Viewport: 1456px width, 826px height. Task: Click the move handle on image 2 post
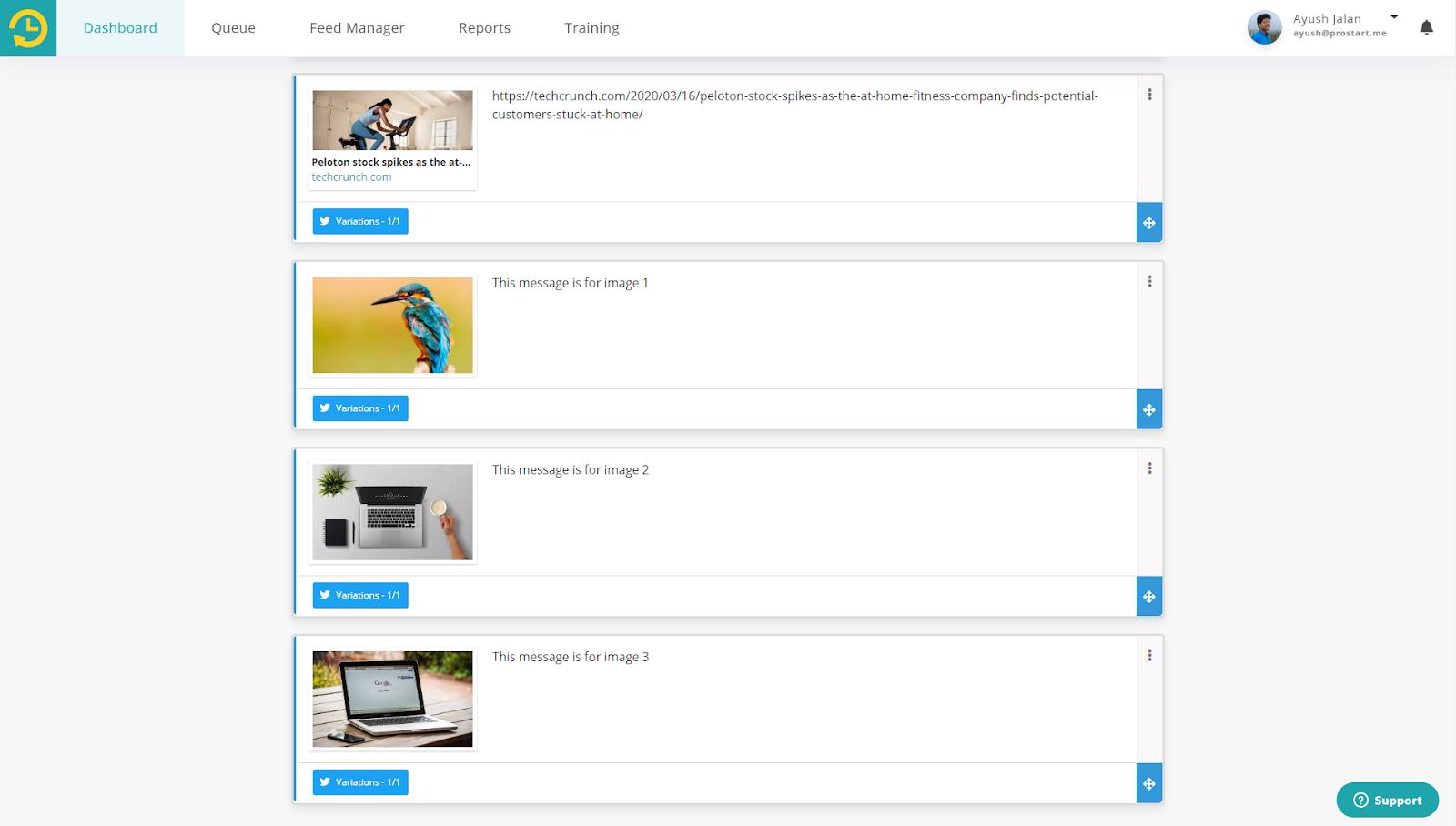coord(1149,597)
